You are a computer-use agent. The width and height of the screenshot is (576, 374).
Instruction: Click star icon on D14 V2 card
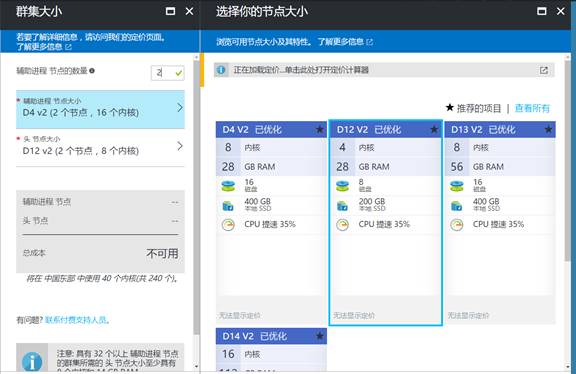click(x=320, y=336)
